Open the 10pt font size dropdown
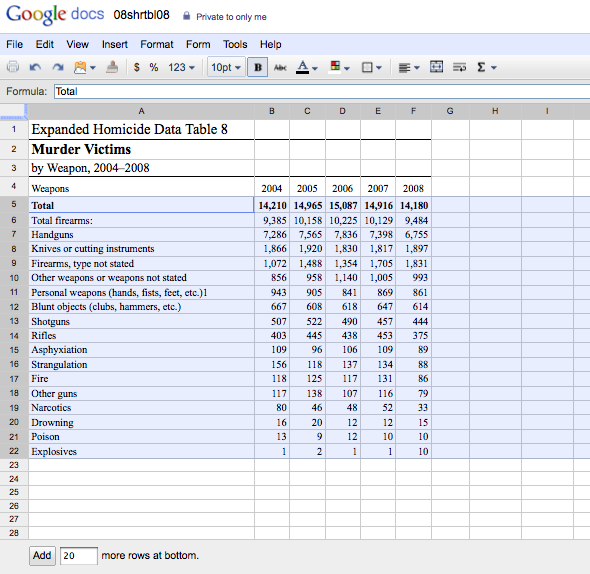The height and width of the screenshot is (574, 590). (x=226, y=67)
